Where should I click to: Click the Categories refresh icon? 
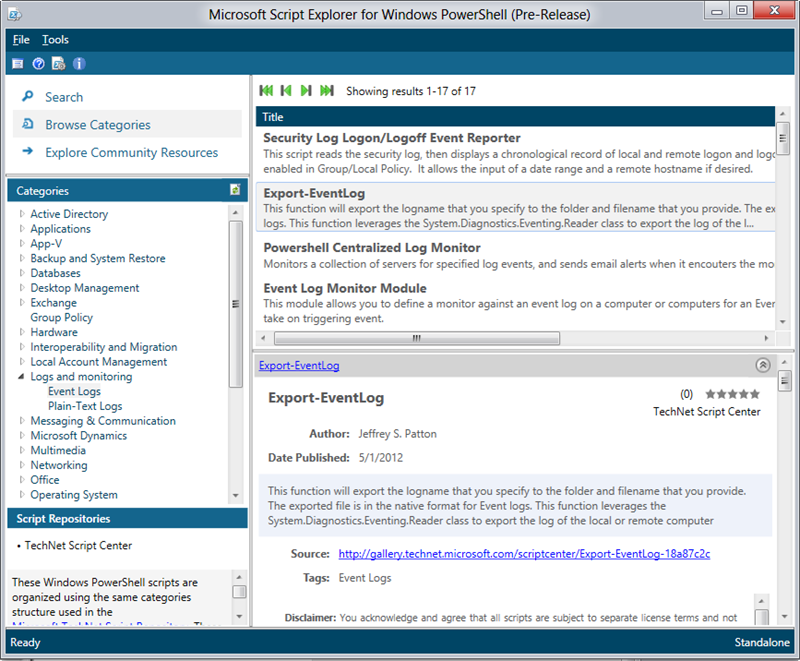coord(235,190)
